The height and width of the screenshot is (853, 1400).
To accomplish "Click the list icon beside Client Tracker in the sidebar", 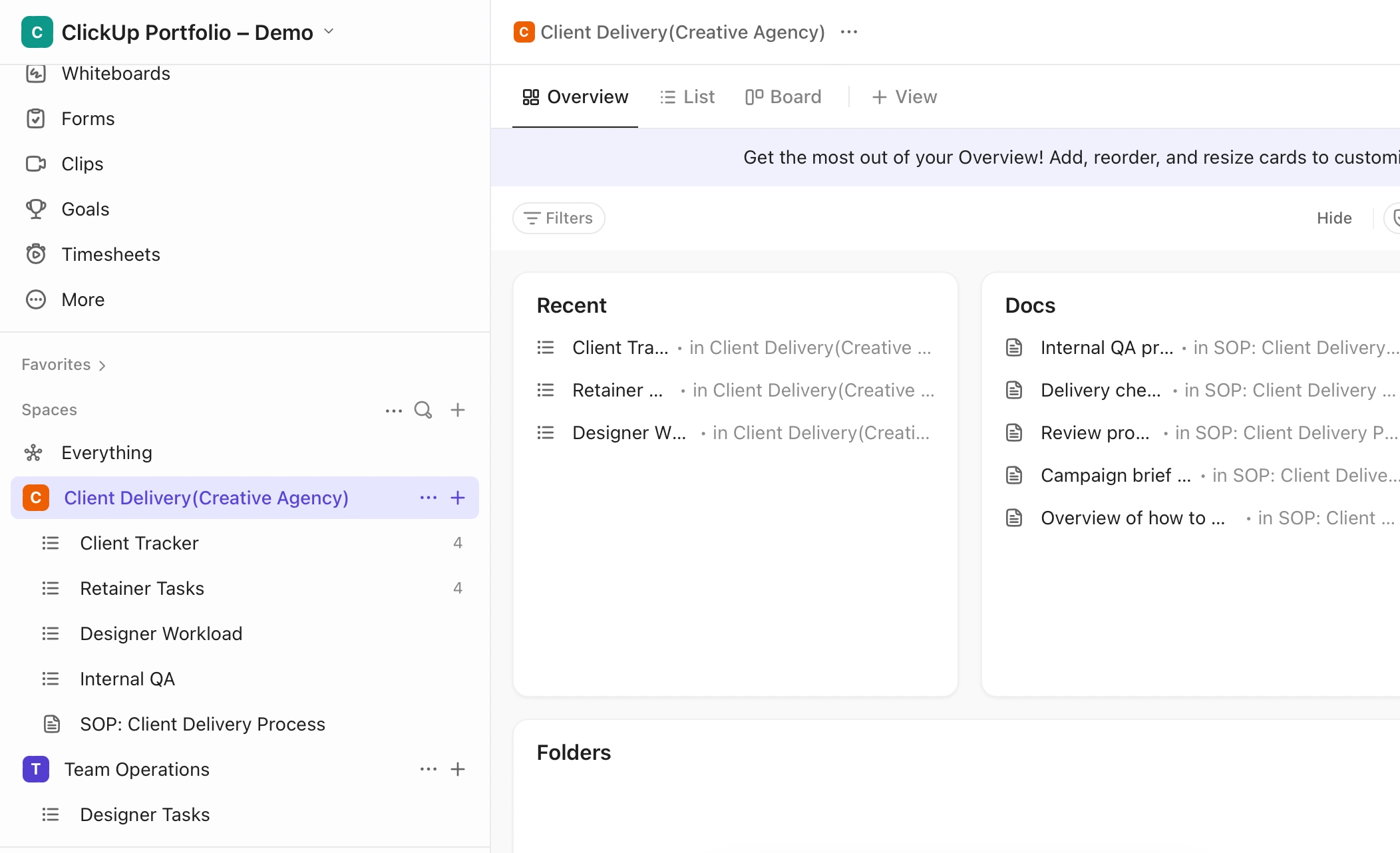I will coord(51,543).
